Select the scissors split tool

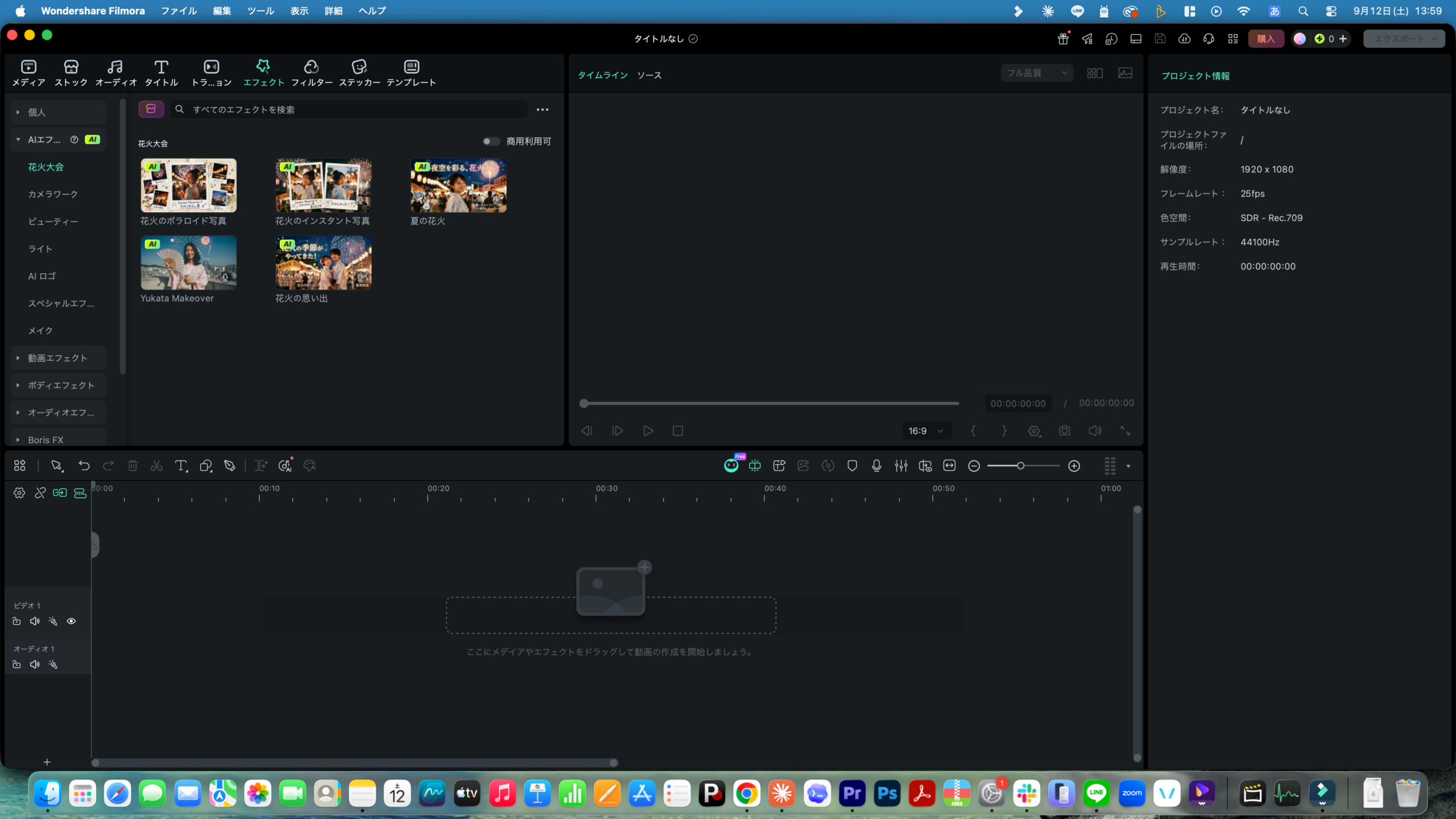click(156, 466)
